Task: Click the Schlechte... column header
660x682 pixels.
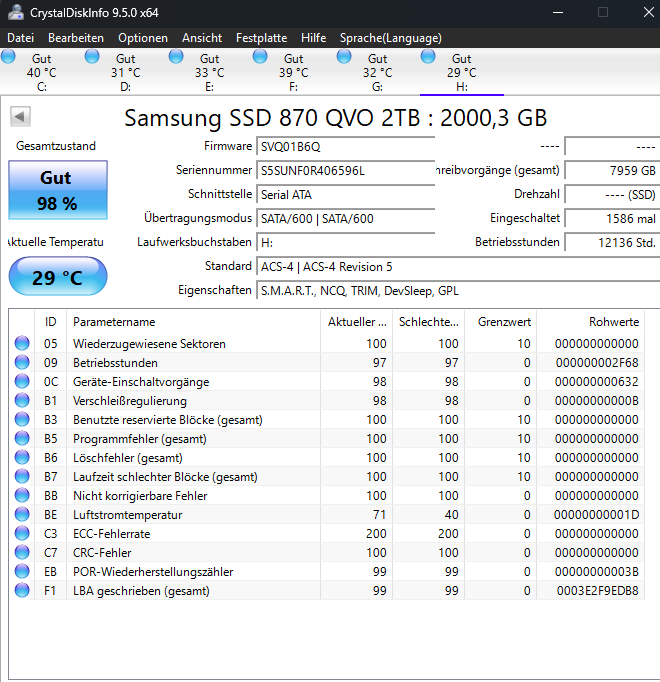Action: pyautogui.click(x=429, y=322)
